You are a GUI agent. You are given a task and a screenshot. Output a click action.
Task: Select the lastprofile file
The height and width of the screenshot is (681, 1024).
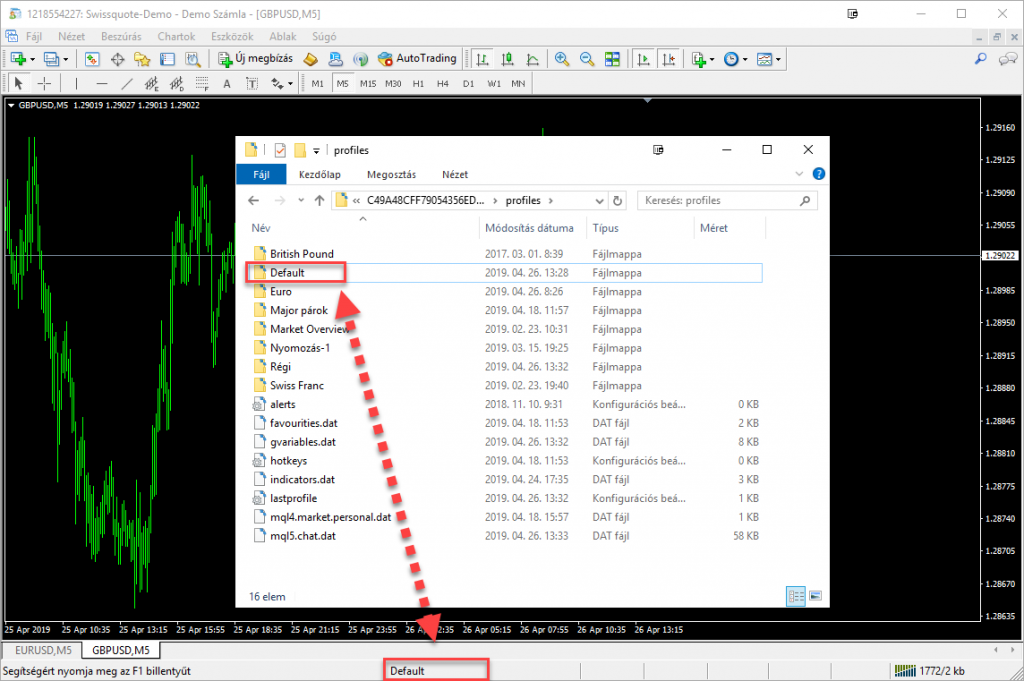293,498
